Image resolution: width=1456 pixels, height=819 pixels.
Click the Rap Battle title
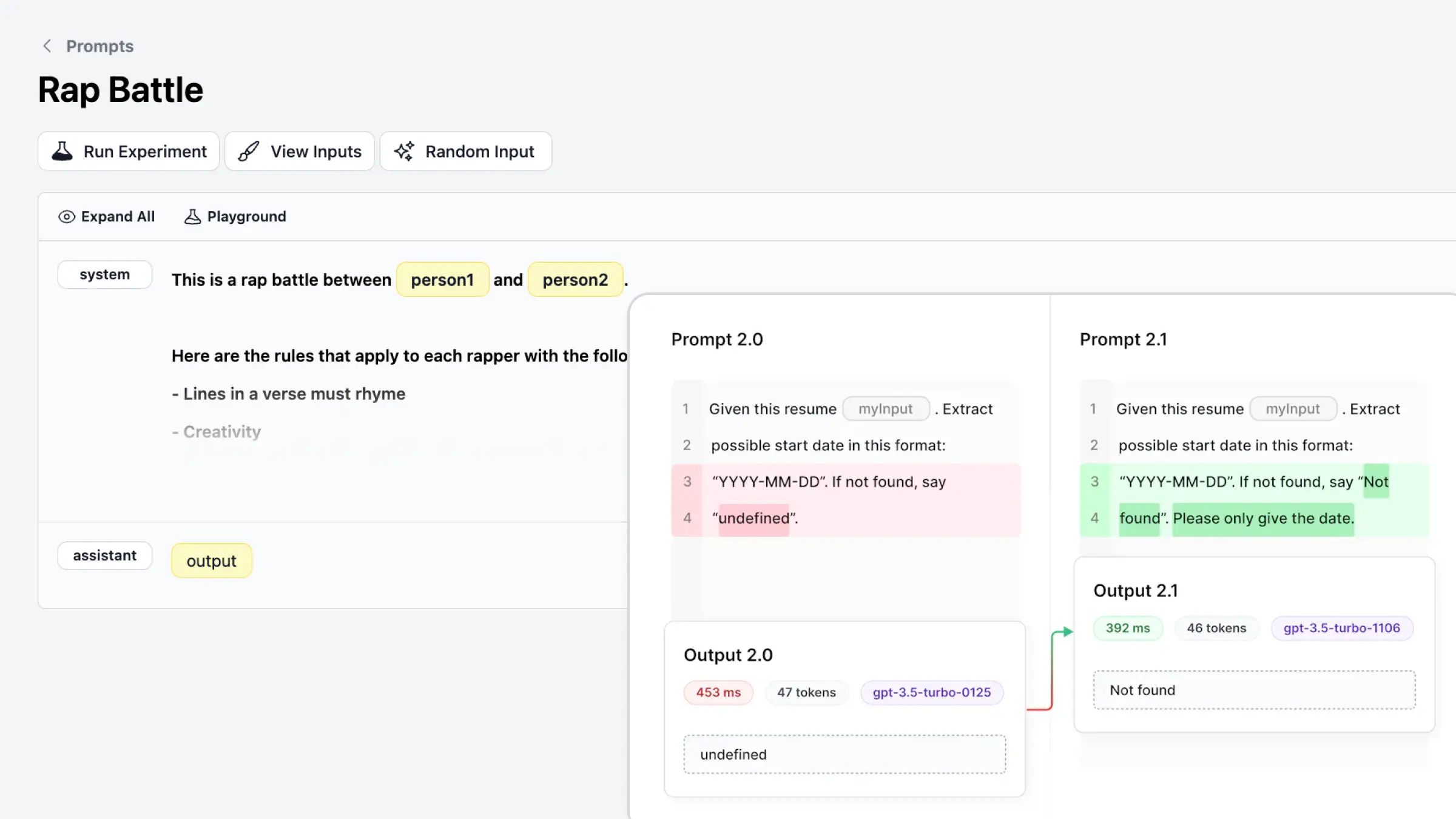point(121,90)
